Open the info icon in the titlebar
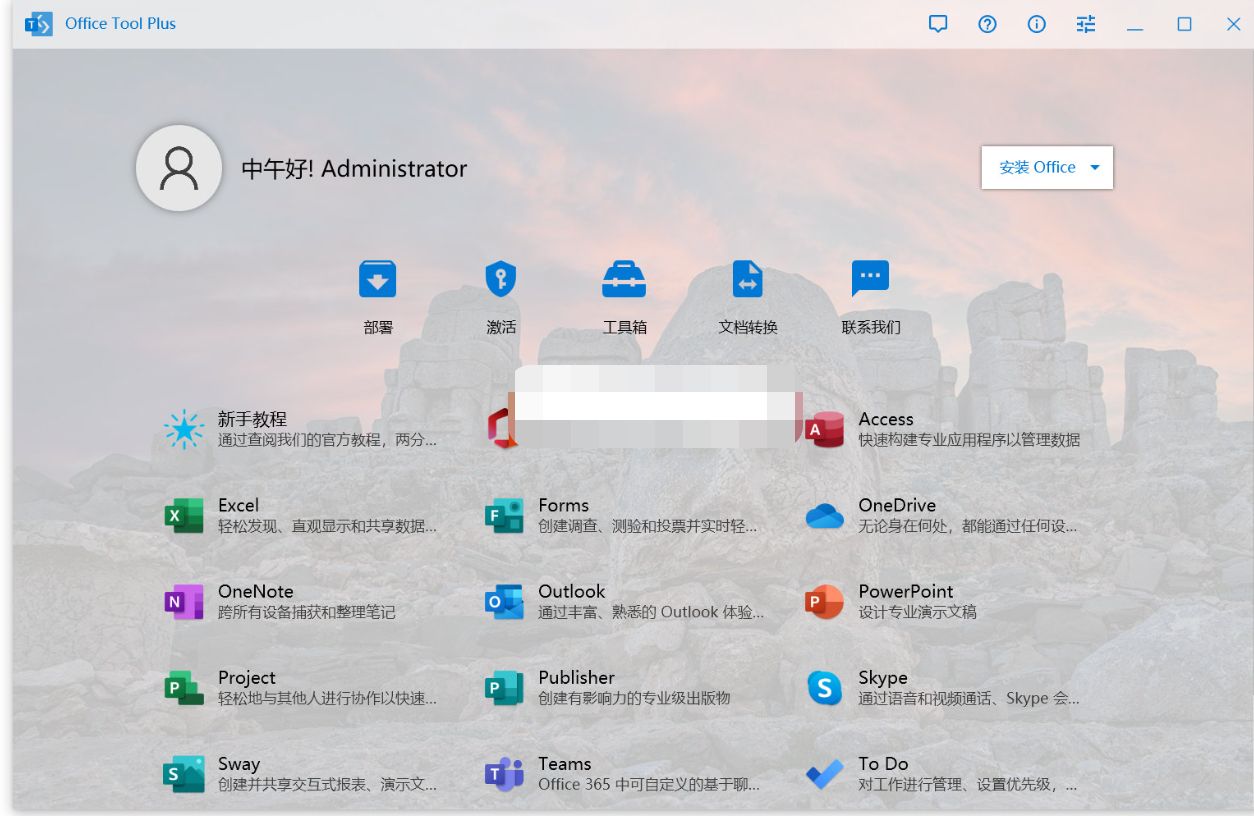1254x816 pixels. 1036,24
